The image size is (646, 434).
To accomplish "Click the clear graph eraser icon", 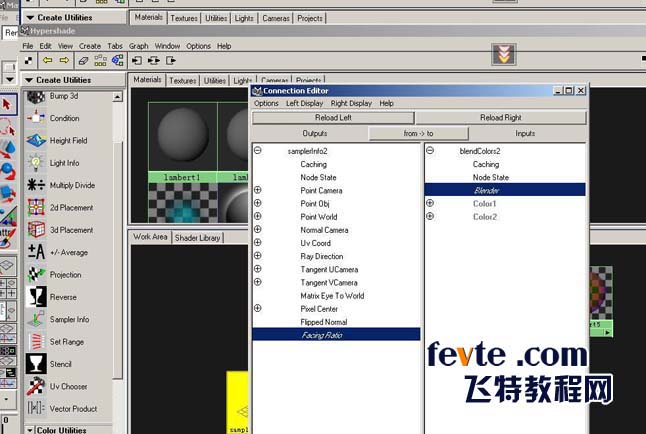I will click(x=83, y=61).
